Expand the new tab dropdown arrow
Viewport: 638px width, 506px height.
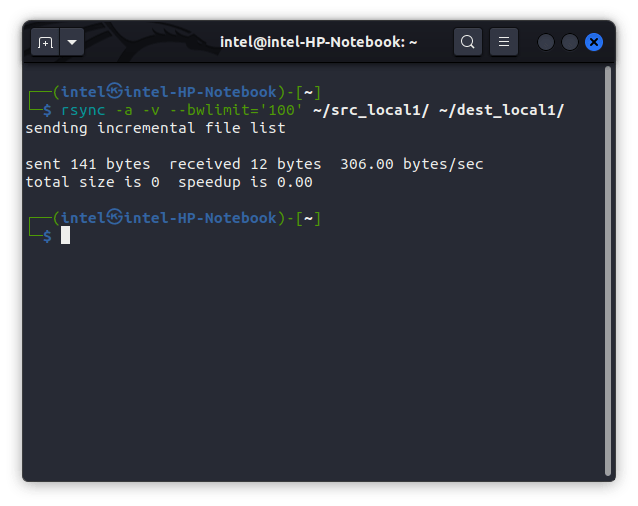click(72, 42)
